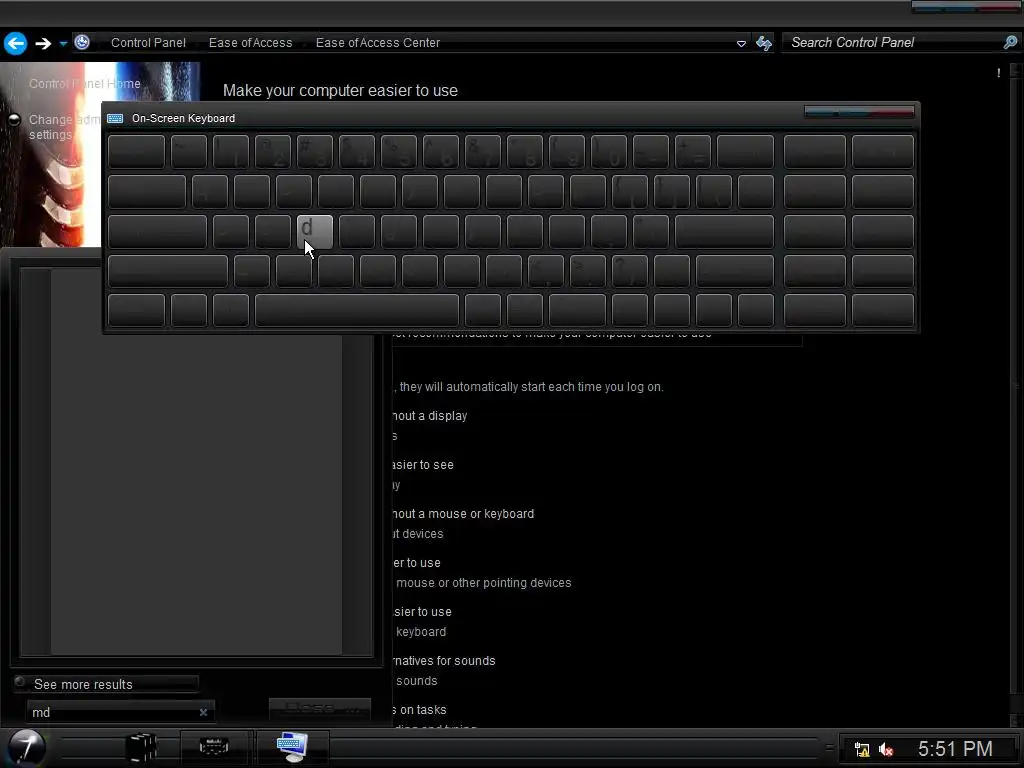Click the muted volume tray icon

coord(886,750)
